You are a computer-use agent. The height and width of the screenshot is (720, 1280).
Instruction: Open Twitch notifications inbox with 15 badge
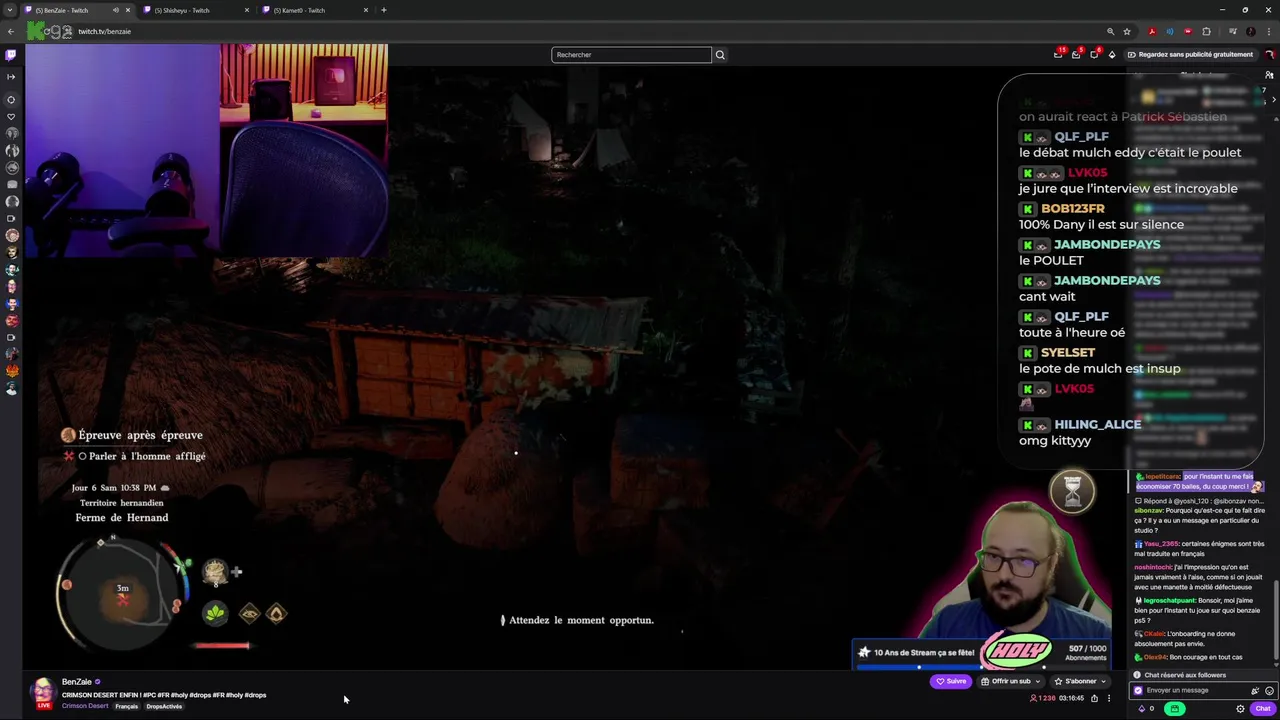click(x=1058, y=54)
